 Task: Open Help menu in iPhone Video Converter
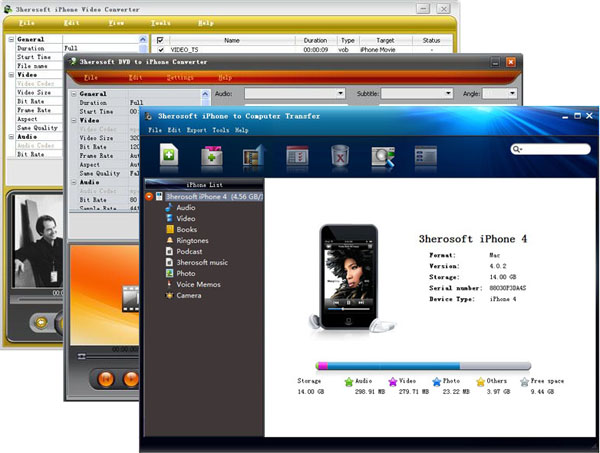click(206, 23)
